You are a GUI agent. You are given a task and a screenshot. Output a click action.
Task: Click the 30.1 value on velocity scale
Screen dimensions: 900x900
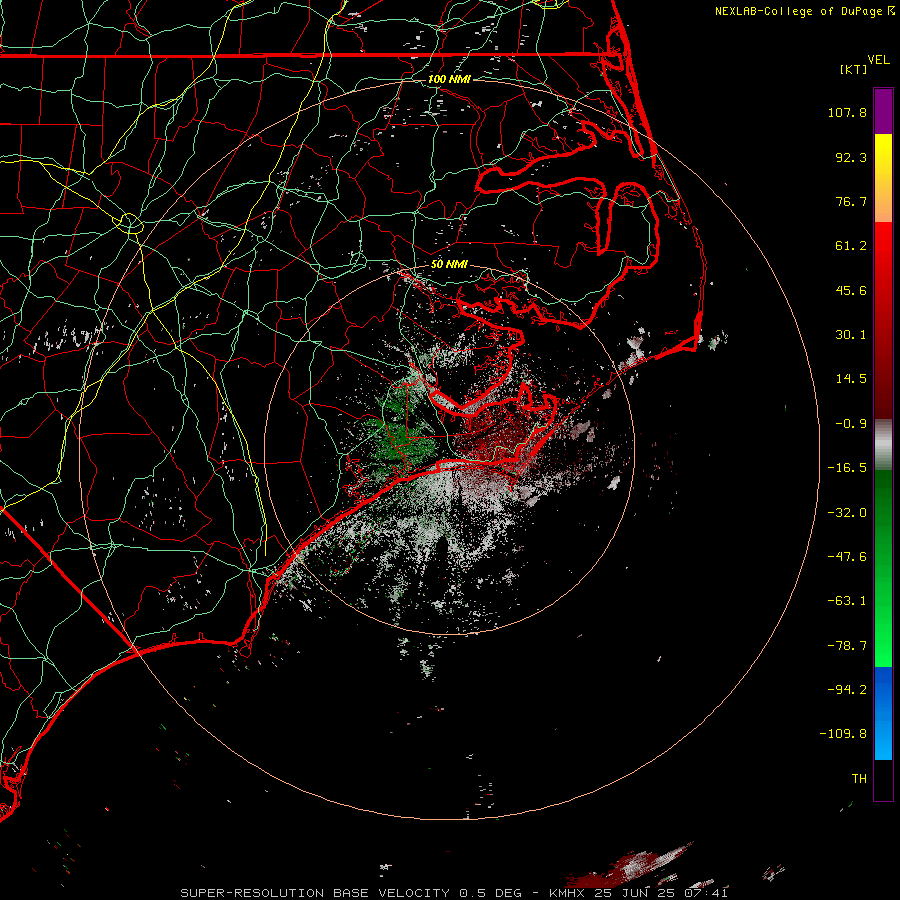tap(851, 335)
